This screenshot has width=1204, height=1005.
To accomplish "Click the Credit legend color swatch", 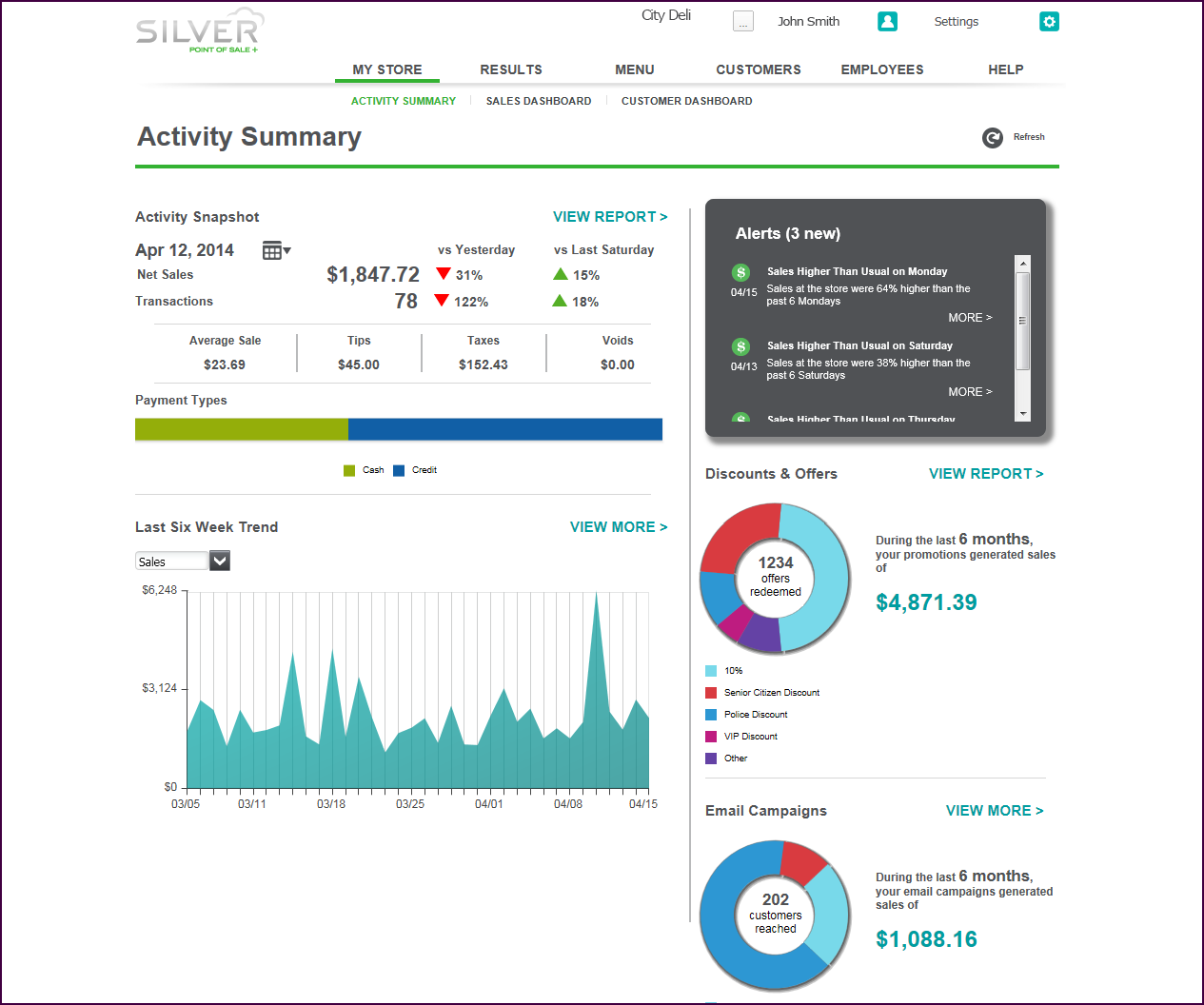I will [399, 470].
